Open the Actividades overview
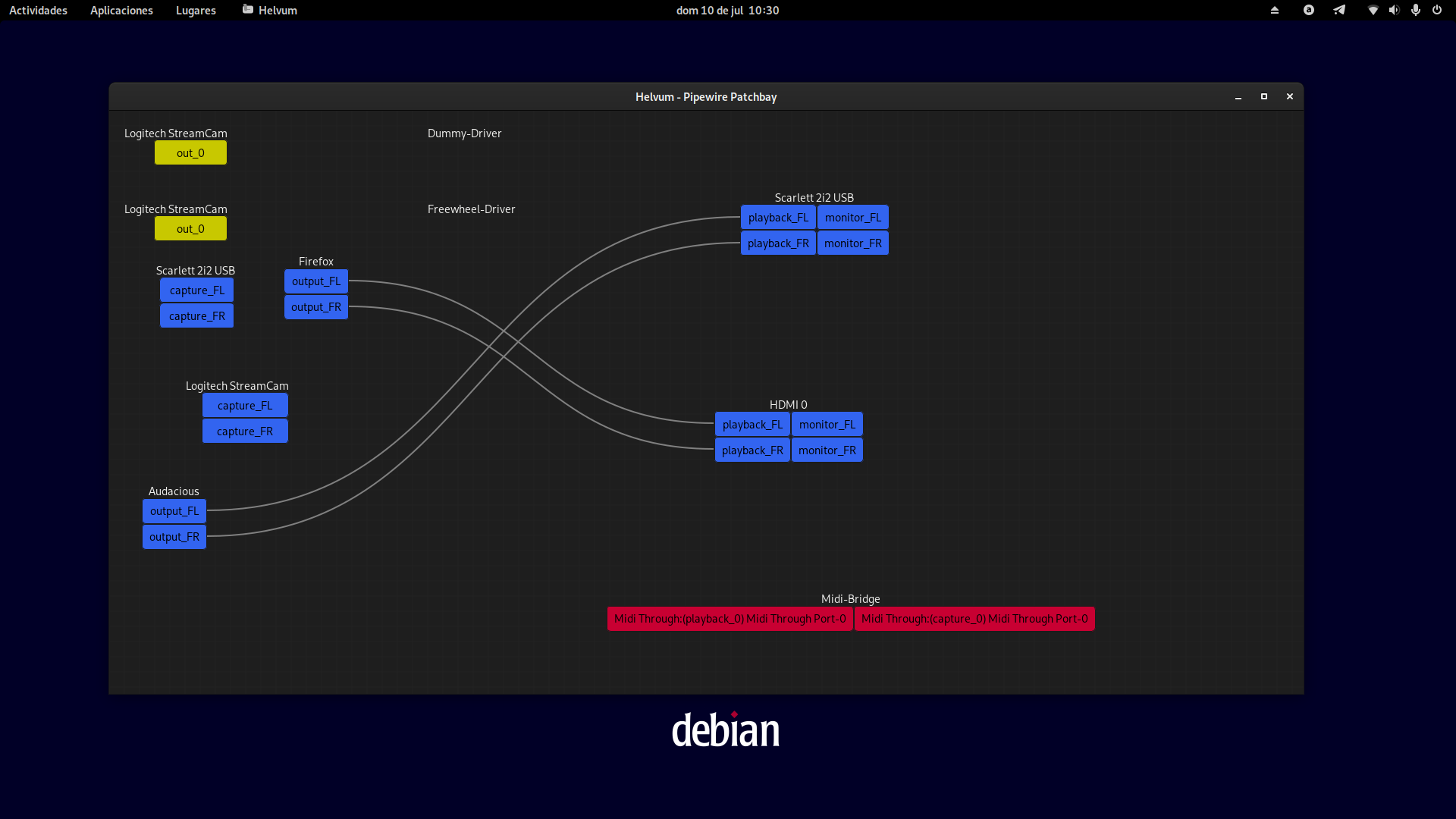Screen dimensions: 1456x819 tap(38, 11)
